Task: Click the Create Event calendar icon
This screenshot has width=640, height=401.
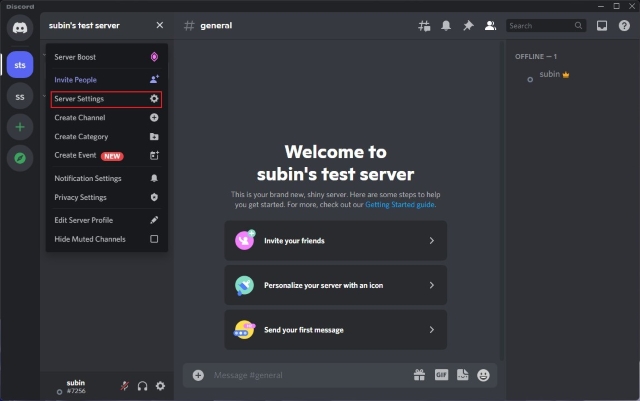Action: [154, 155]
